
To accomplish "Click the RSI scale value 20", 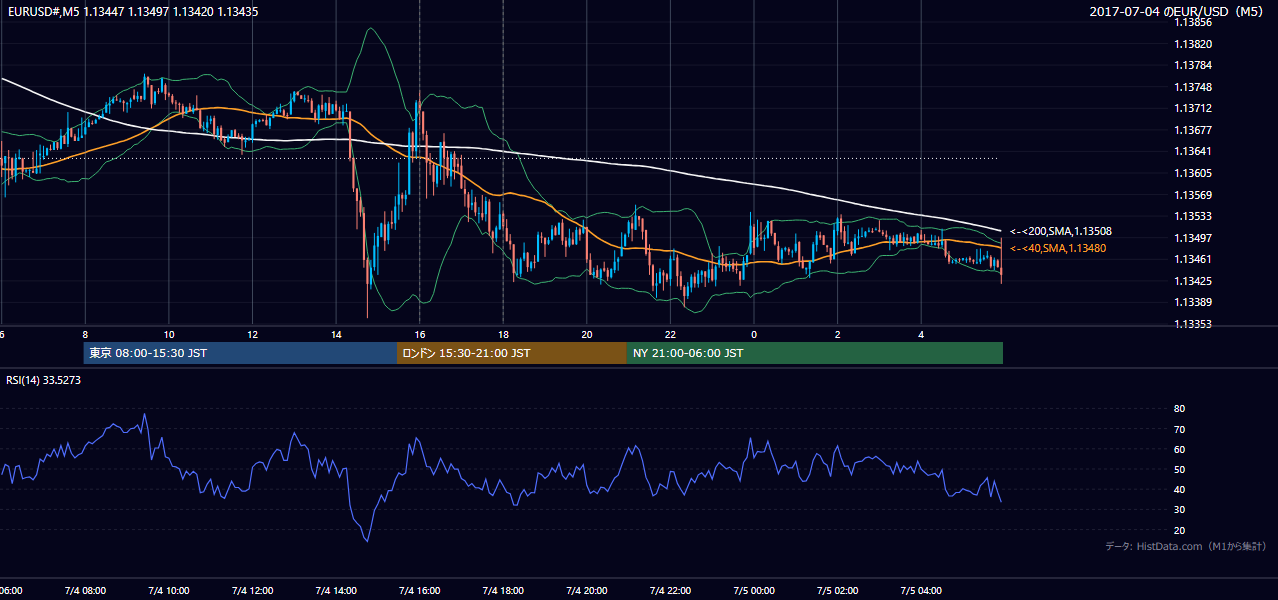I will coord(1179,530).
